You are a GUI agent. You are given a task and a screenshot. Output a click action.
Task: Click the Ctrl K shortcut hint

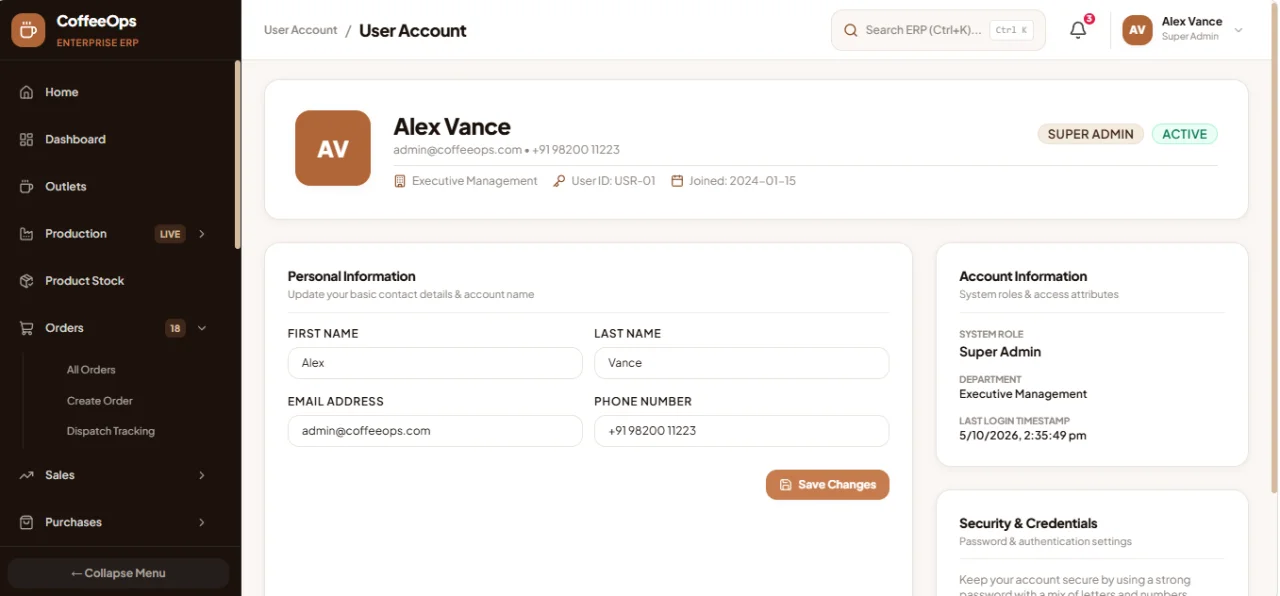coord(1012,30)
